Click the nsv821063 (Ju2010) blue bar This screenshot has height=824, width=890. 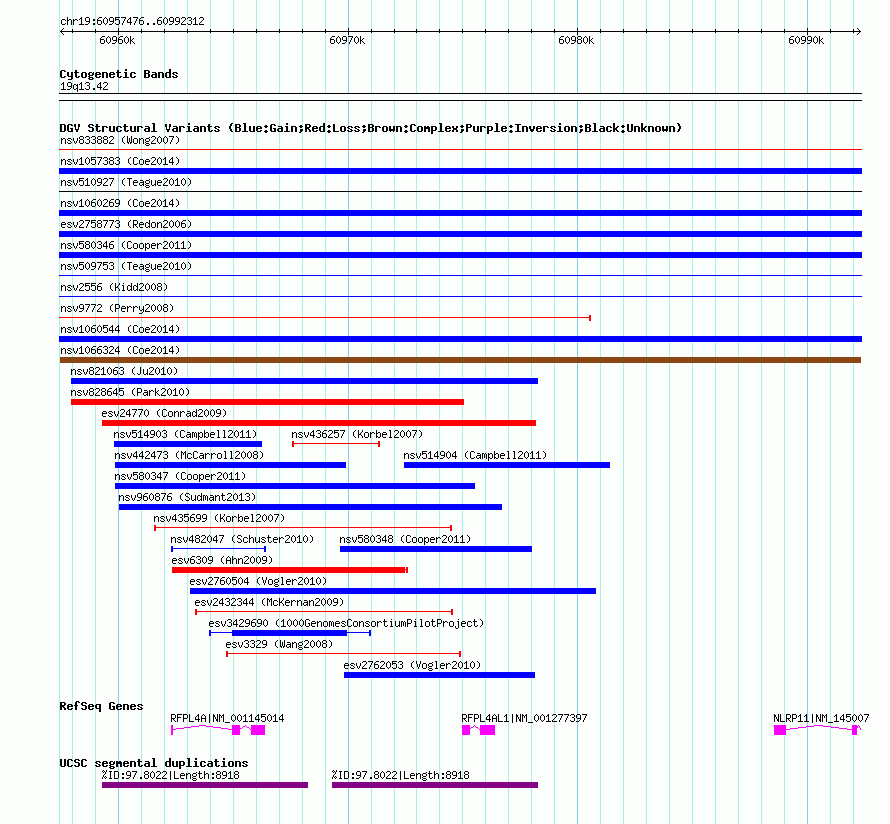point(304,381)
